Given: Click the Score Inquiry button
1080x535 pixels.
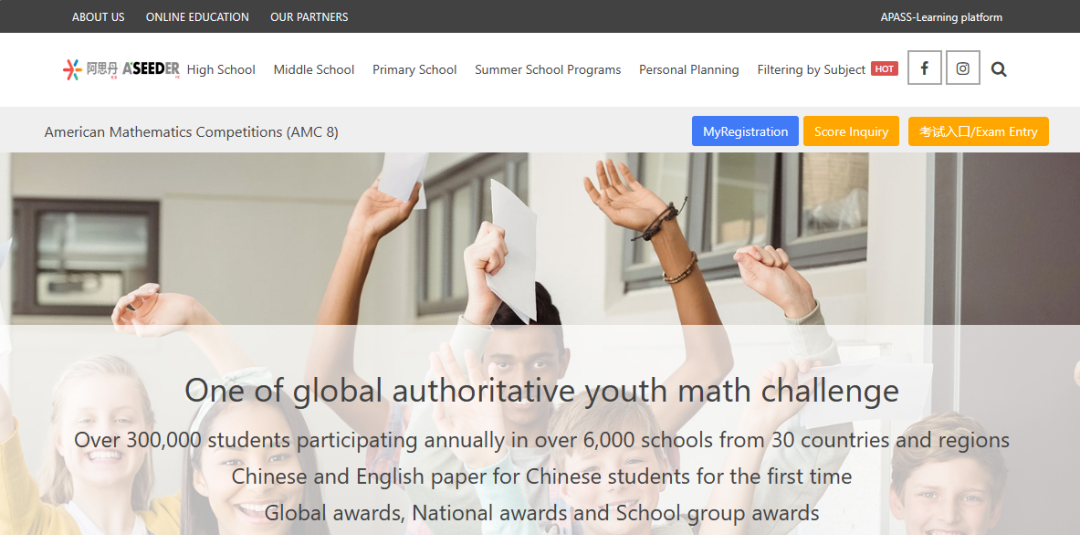Looking at the screenshot, I should [851, 132].
